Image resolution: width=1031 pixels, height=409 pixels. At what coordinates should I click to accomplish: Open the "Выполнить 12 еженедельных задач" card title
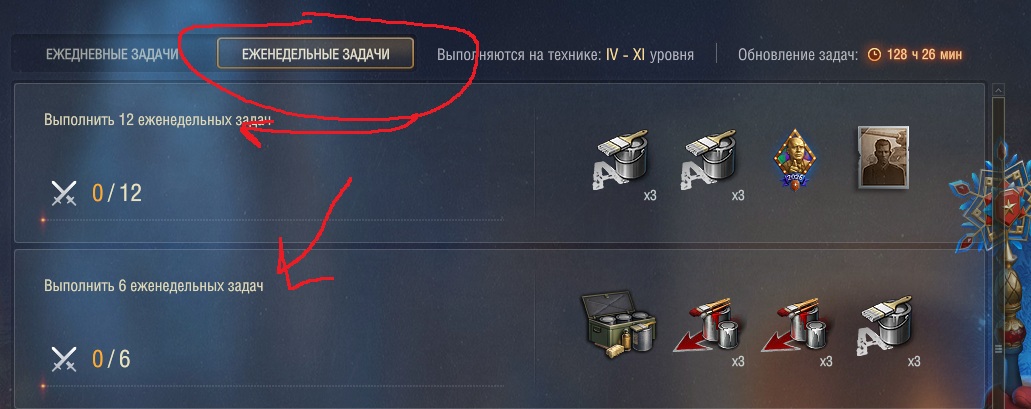[x=158, y=120]
